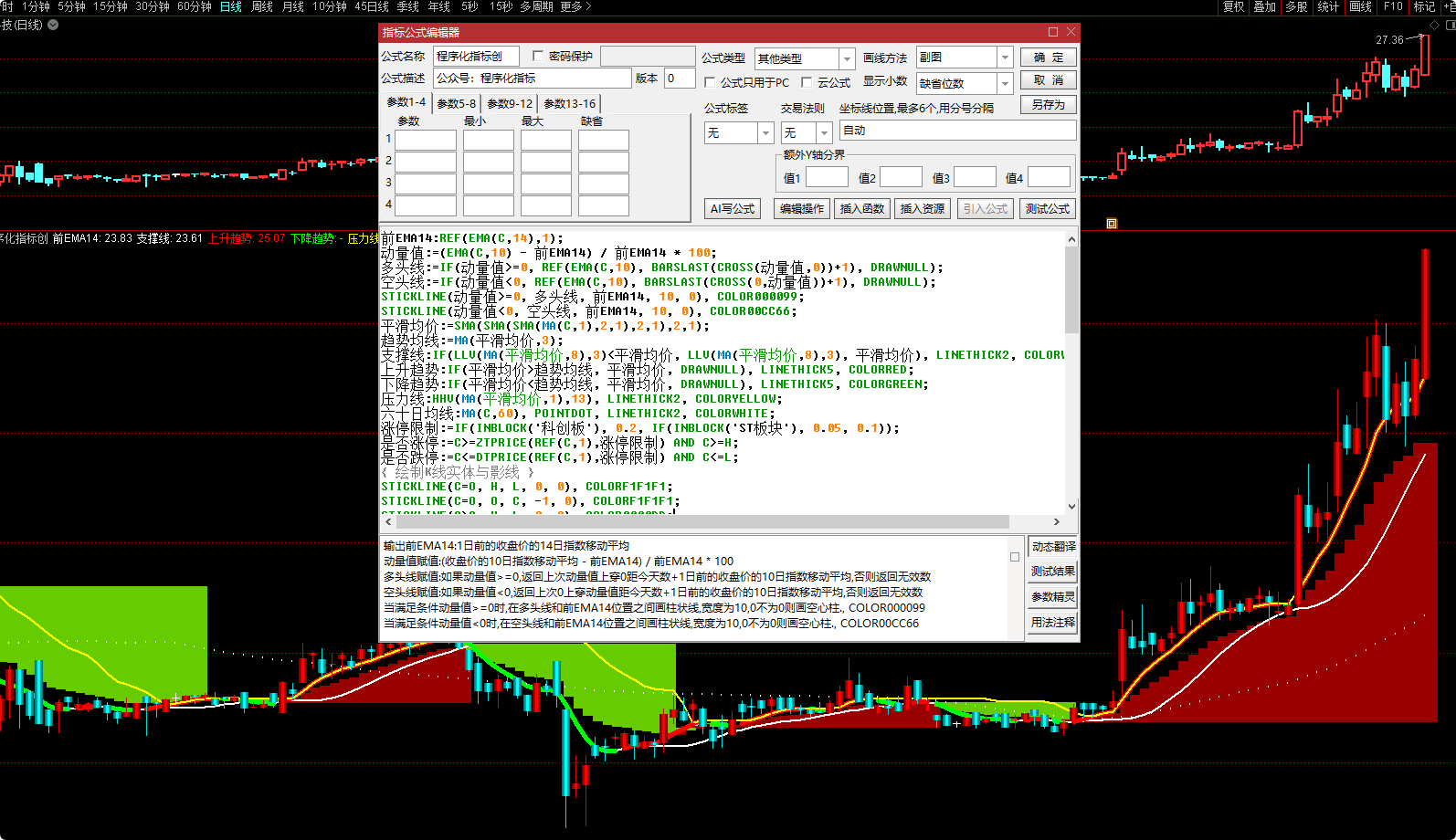Screen dimensions: 1456x840
Task: Click the 公式名称 input field
Action: tap(476, 57)
